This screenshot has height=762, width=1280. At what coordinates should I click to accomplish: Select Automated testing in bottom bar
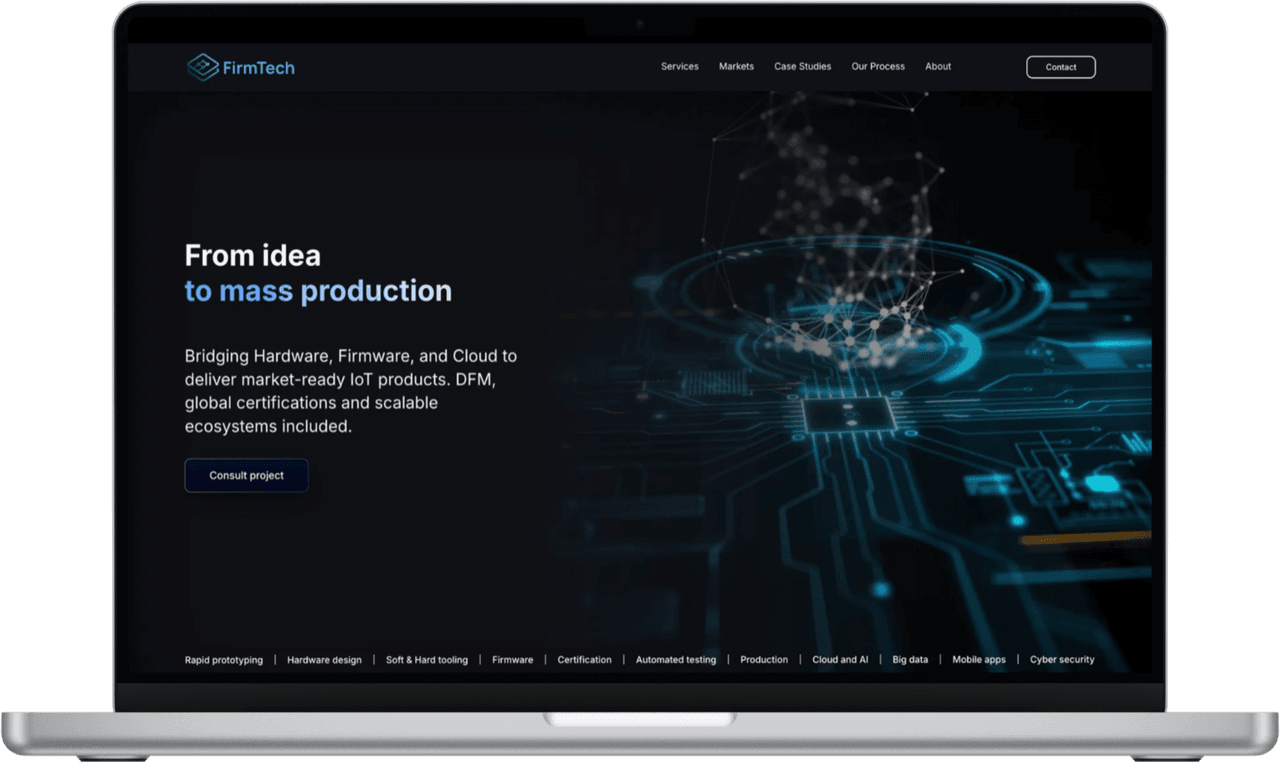click(x=676, y=660)
